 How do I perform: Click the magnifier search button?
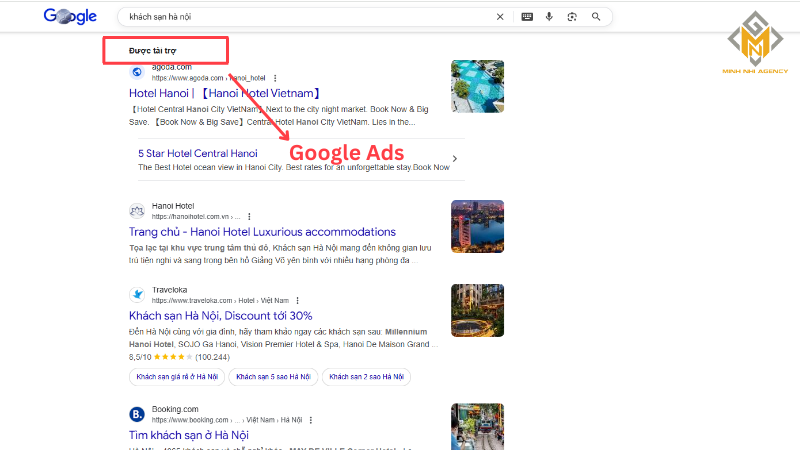point(596,17)
